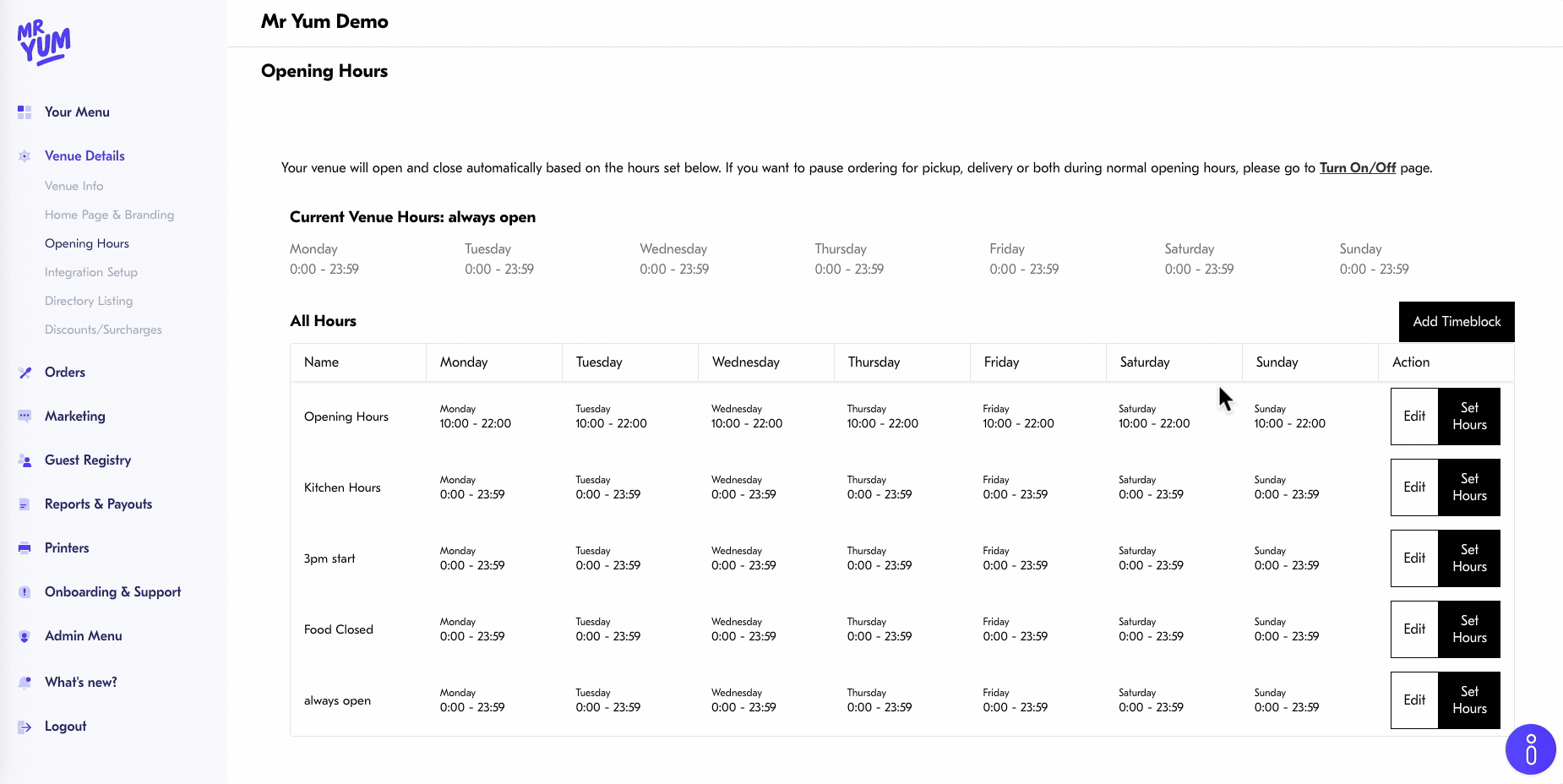Click Opening Hours Friday 10:00 - 22:00 cell
Image resolution: width=1563 pixels, height=784 pixels.
1019,416
